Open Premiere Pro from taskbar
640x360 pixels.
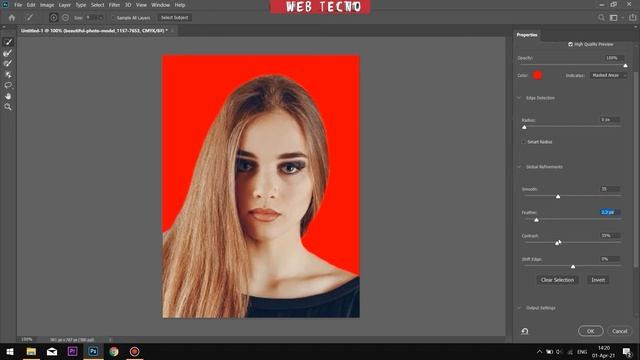72,351
